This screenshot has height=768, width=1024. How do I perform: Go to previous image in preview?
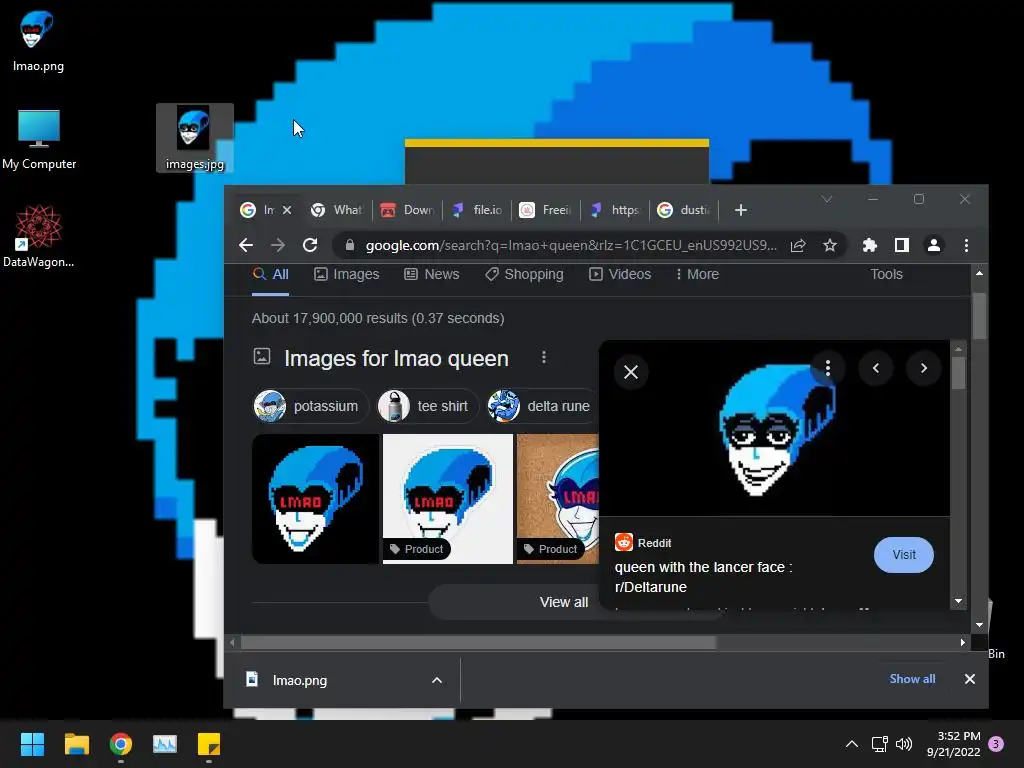876,368
